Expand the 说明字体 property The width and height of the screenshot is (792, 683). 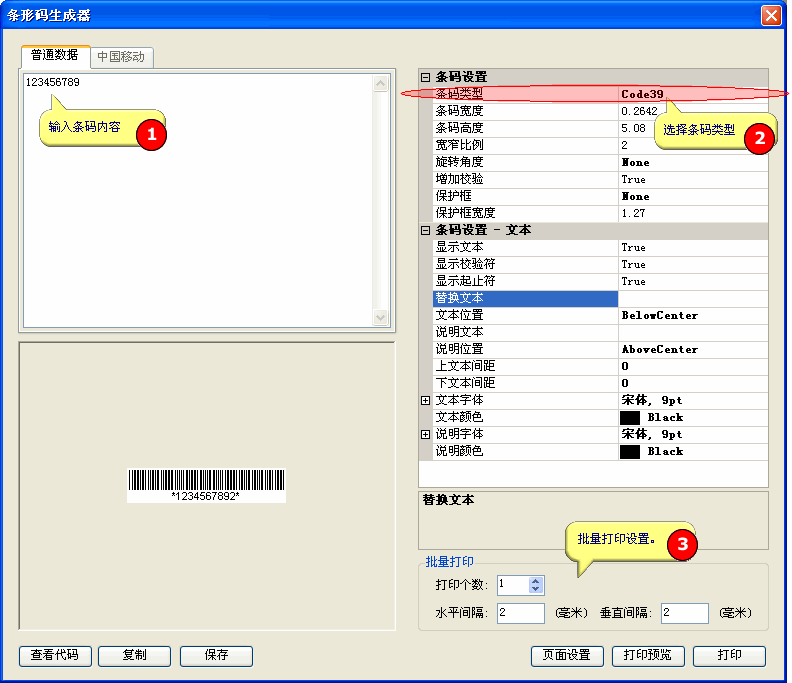pos(425,434)
